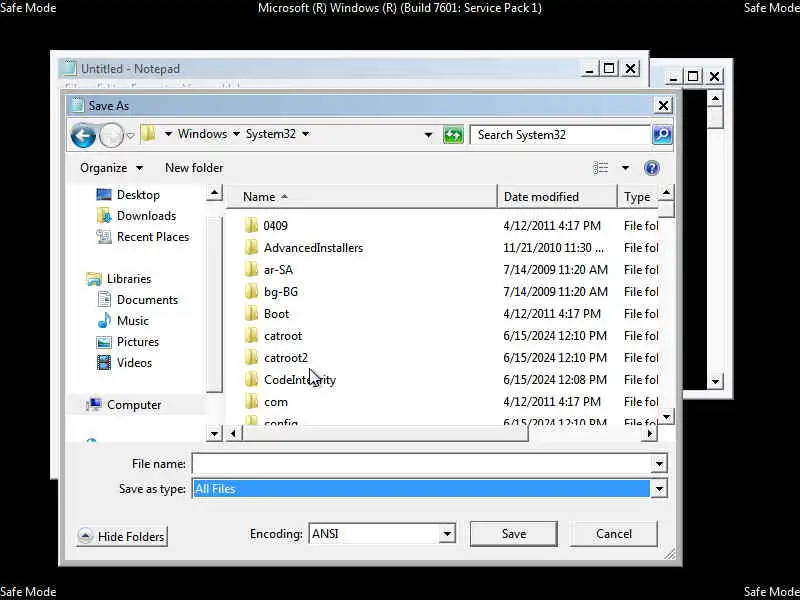Close the Save As dialog

[663, 106]
